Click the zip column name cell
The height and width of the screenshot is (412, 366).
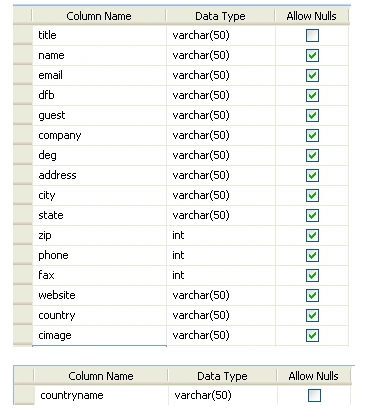99,235
